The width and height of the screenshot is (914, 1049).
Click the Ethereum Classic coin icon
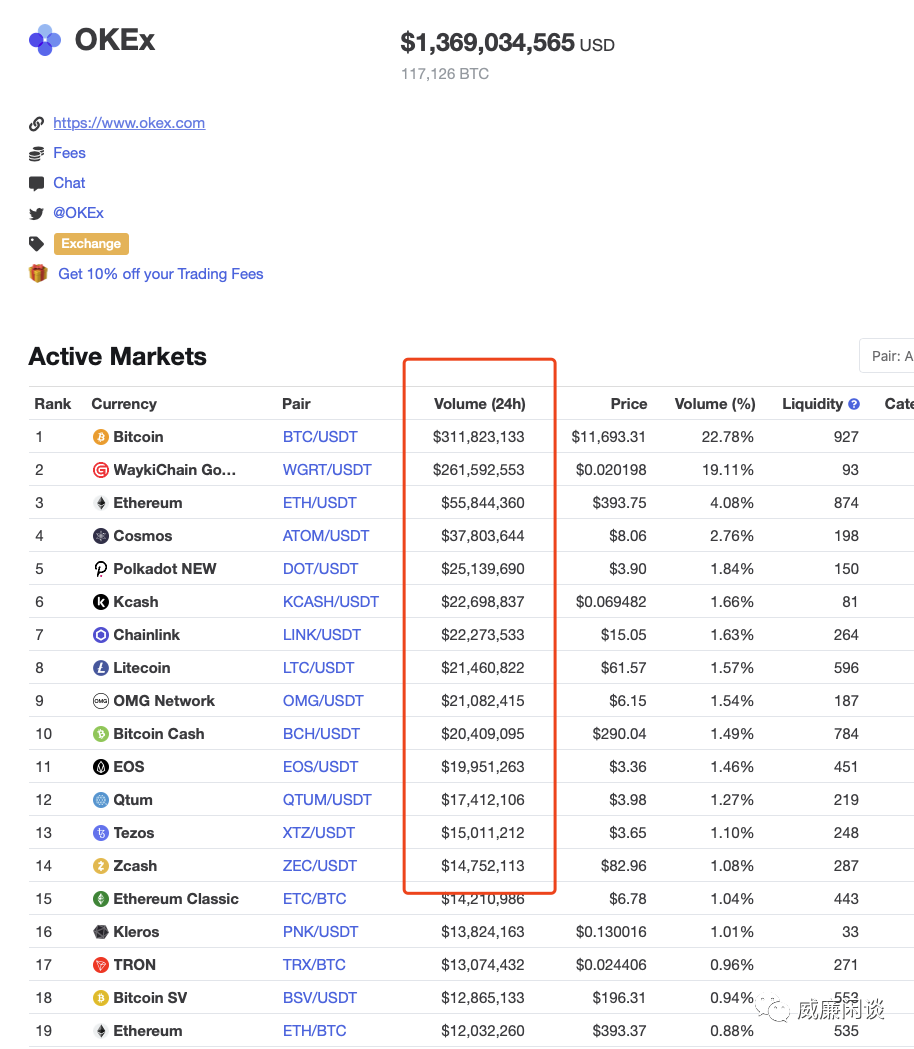[x=100, y=899]
